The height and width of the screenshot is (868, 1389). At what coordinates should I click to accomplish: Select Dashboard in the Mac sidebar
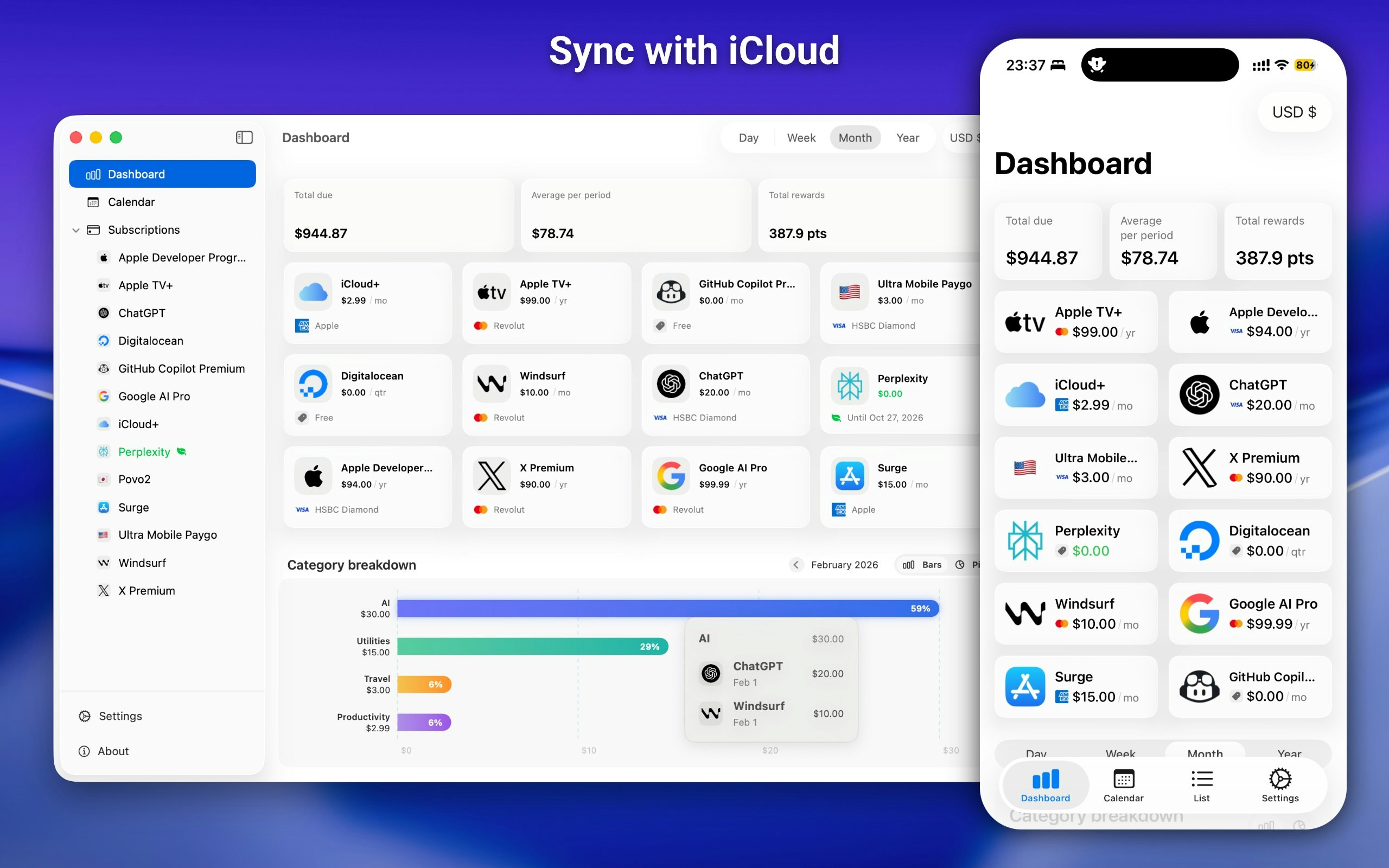point(162,174)
